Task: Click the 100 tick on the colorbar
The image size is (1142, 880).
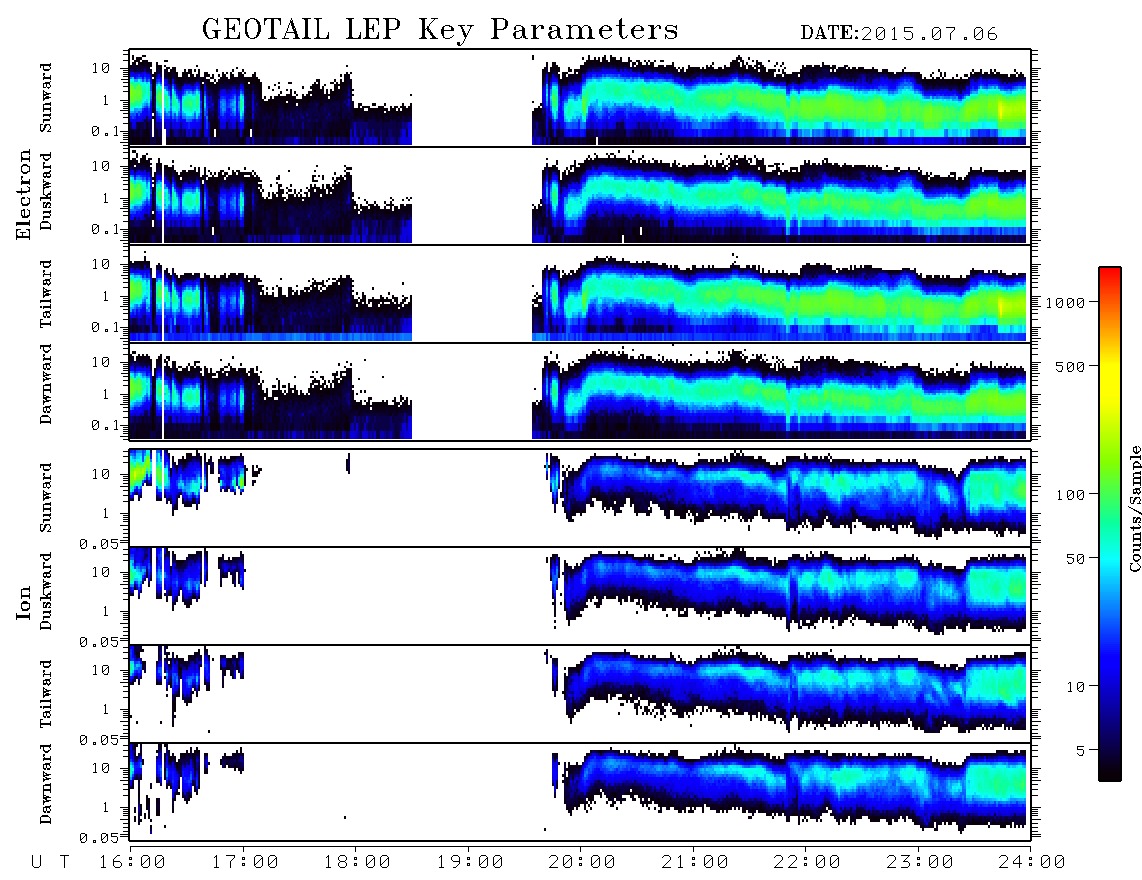Action: (x=1070, y=495)
